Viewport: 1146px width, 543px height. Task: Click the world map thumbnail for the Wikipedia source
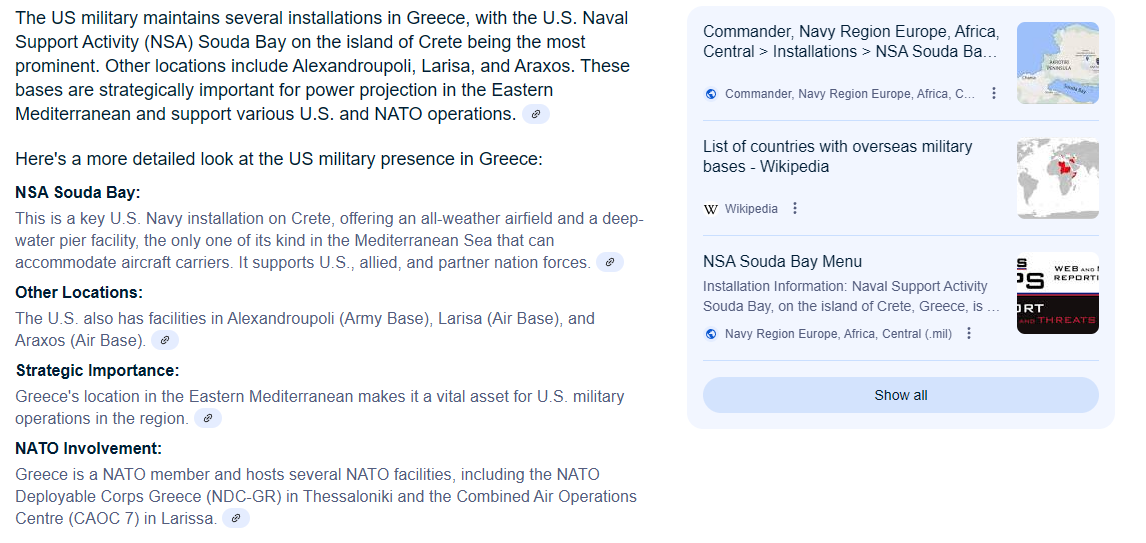1058,178
